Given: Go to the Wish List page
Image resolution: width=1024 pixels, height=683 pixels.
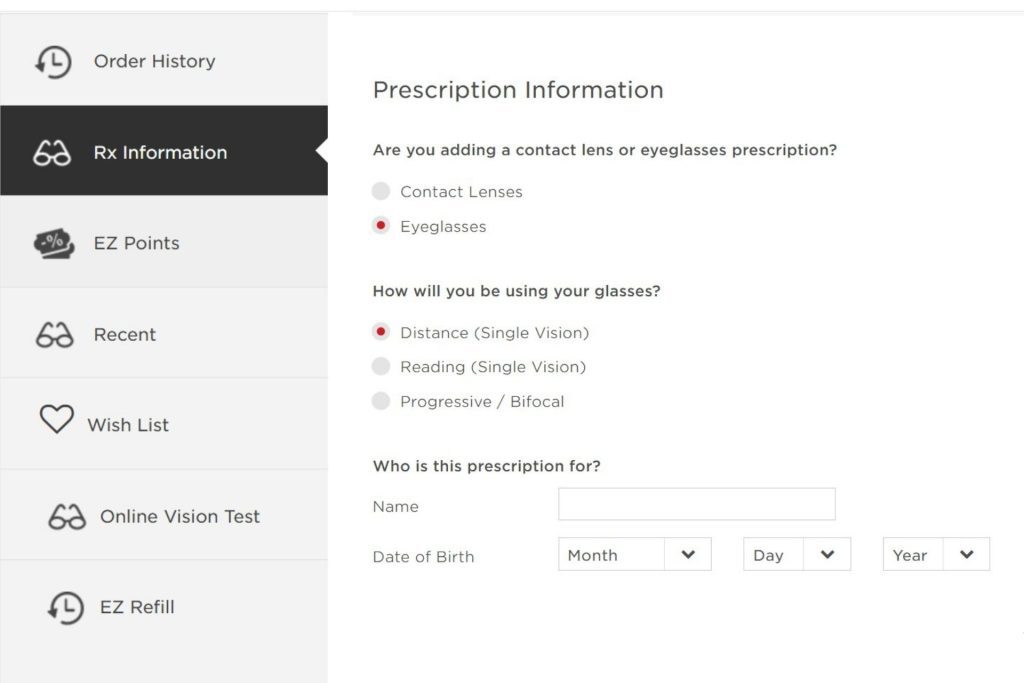Looking at the screenshot, I should coord(128,424).
